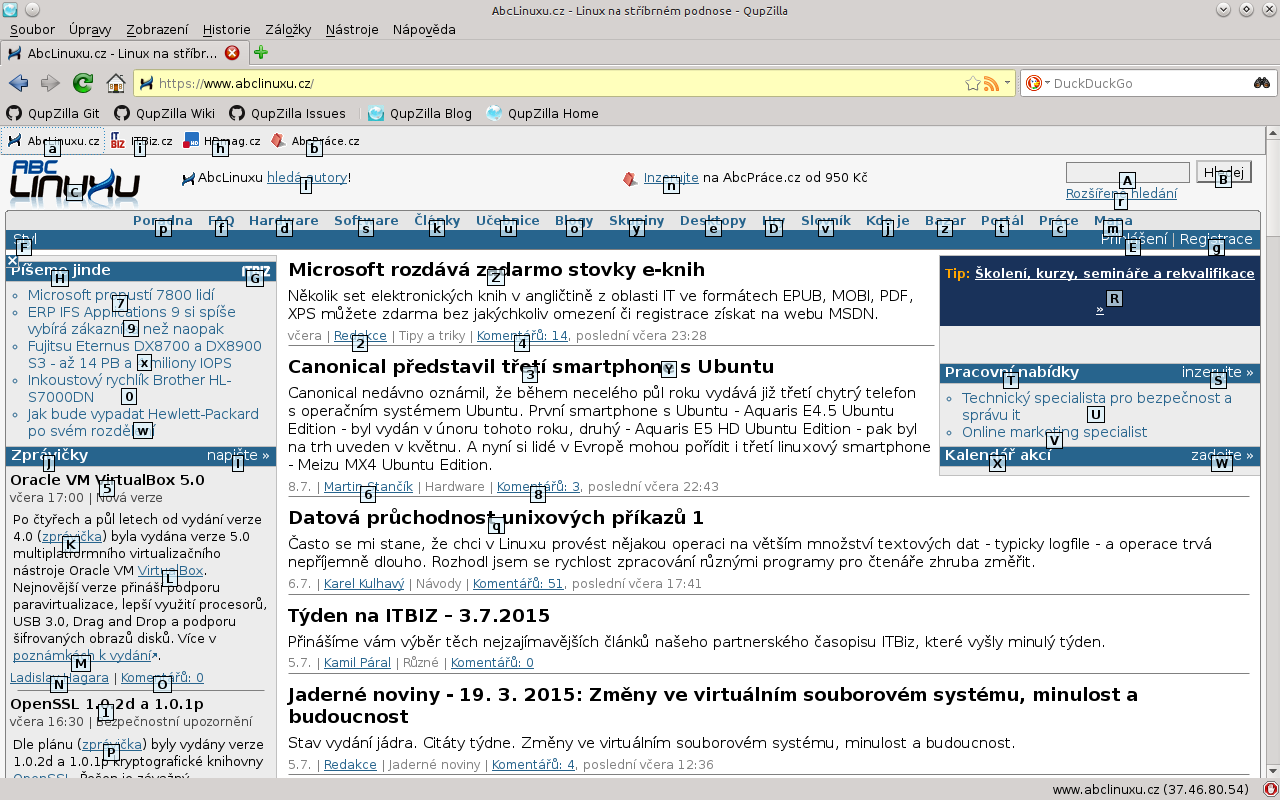Open the Desktopy navigation link

(x=713, y=221)
